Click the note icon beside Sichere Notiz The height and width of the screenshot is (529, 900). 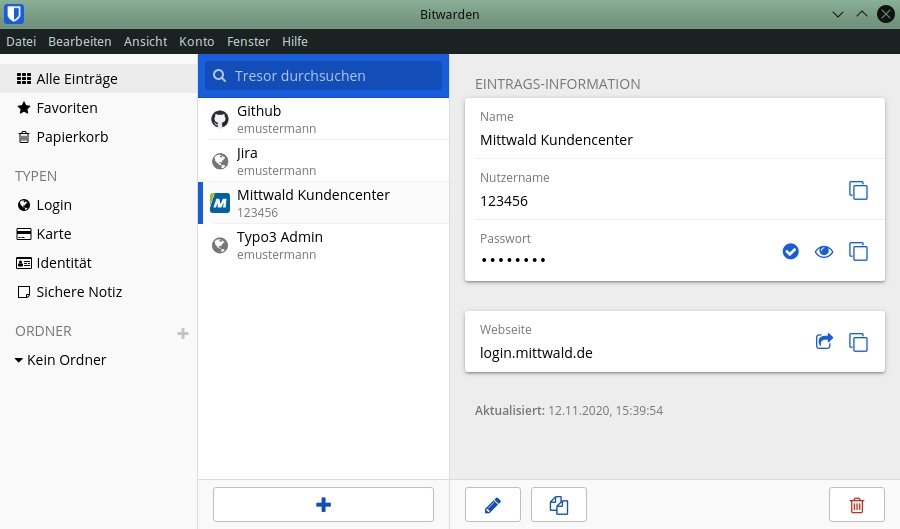pos(24,292)
